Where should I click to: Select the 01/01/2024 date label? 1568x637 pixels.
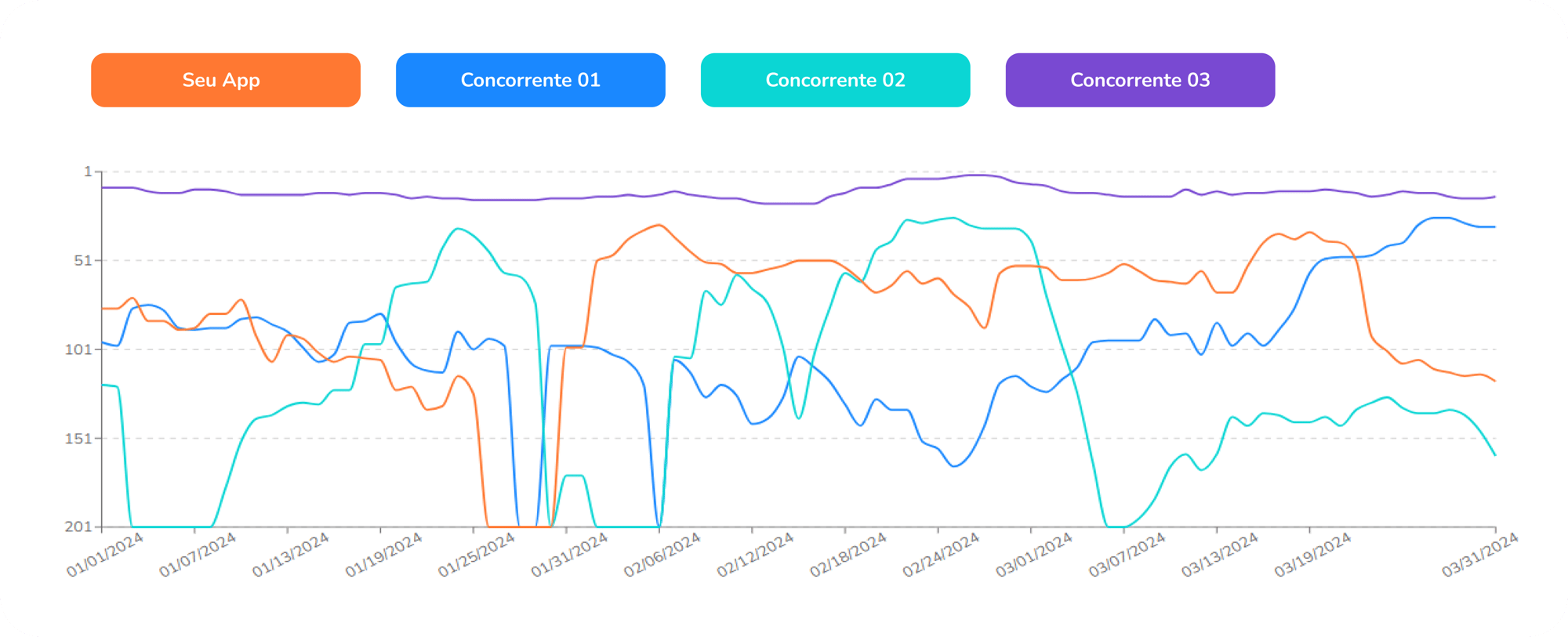coord(105,555)
